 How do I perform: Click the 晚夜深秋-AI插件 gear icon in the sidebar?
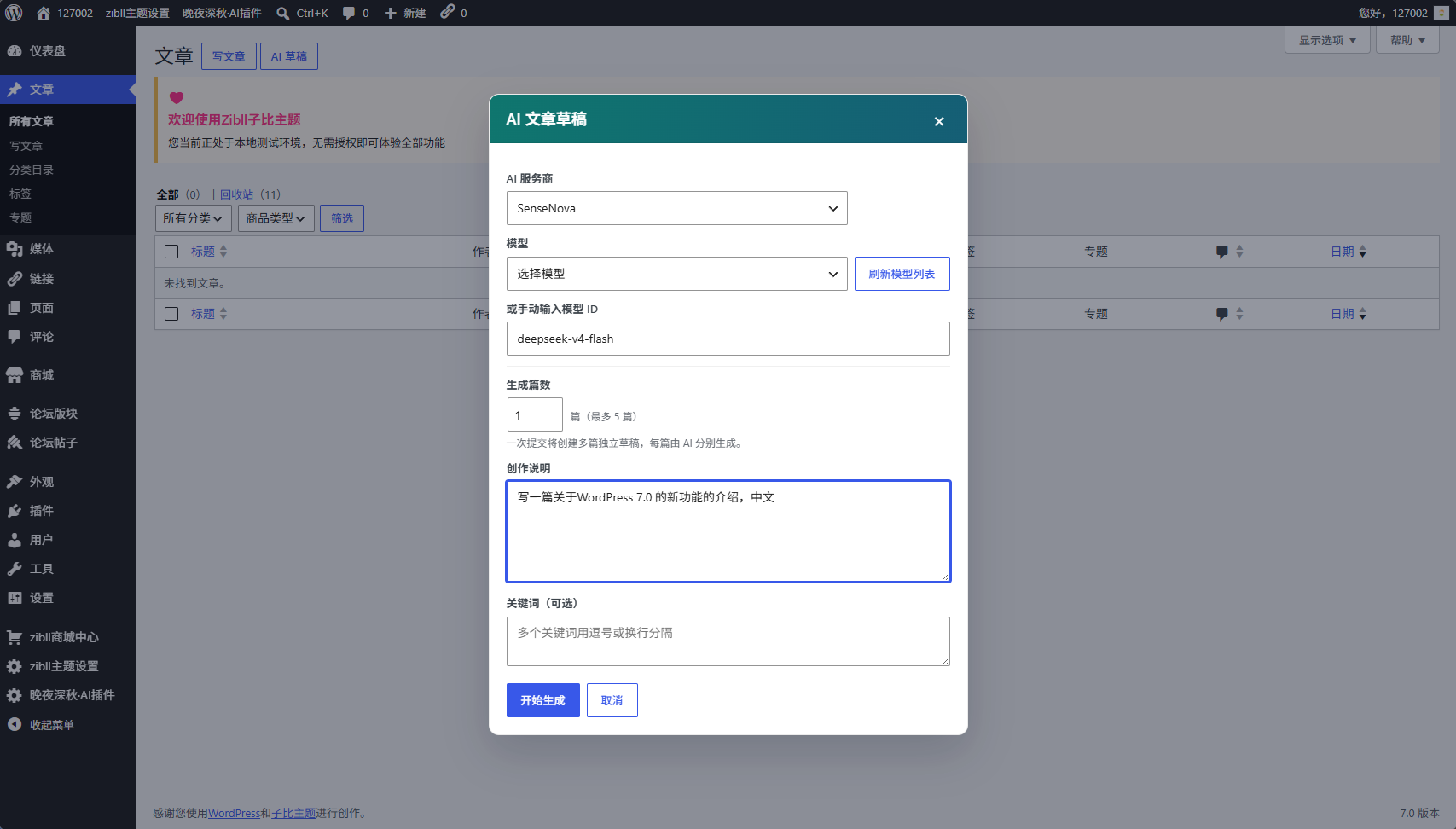[15, 695]
